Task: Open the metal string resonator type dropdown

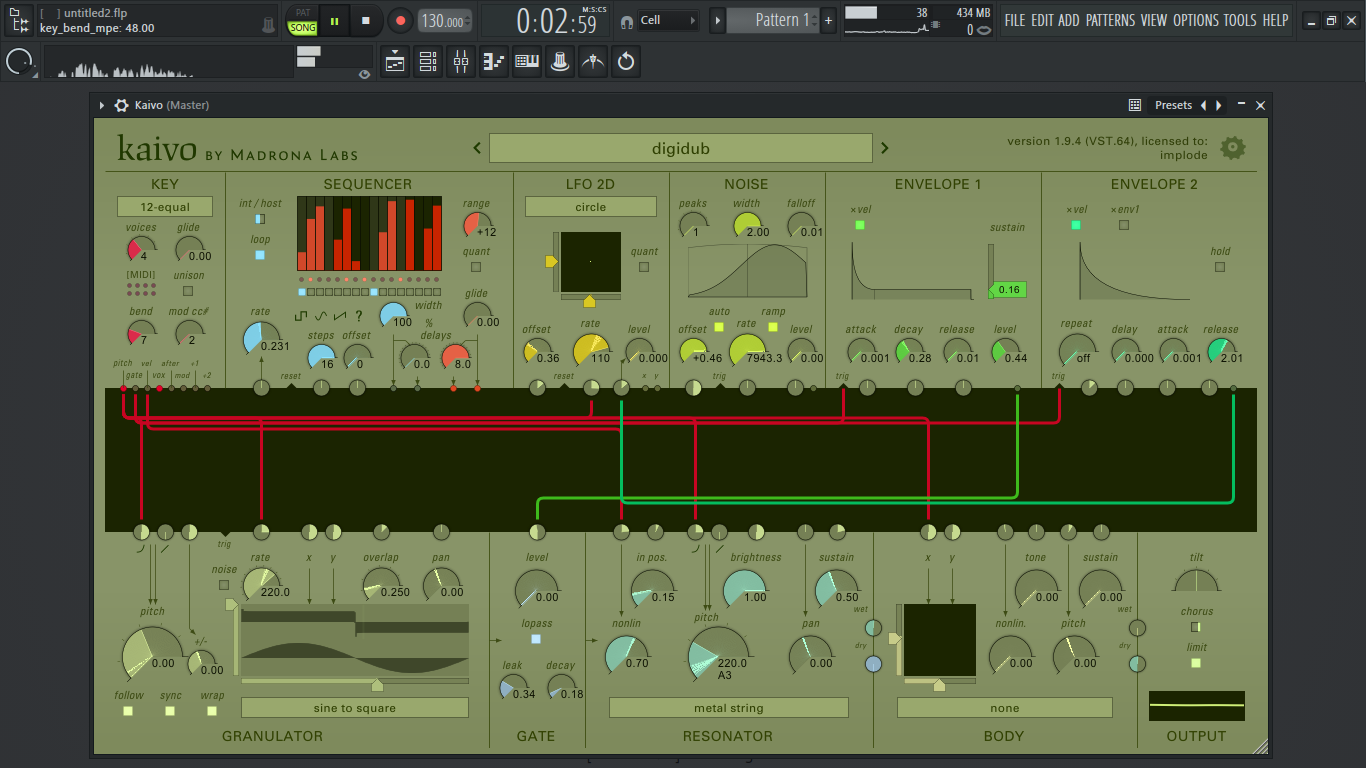Action: 728,708
